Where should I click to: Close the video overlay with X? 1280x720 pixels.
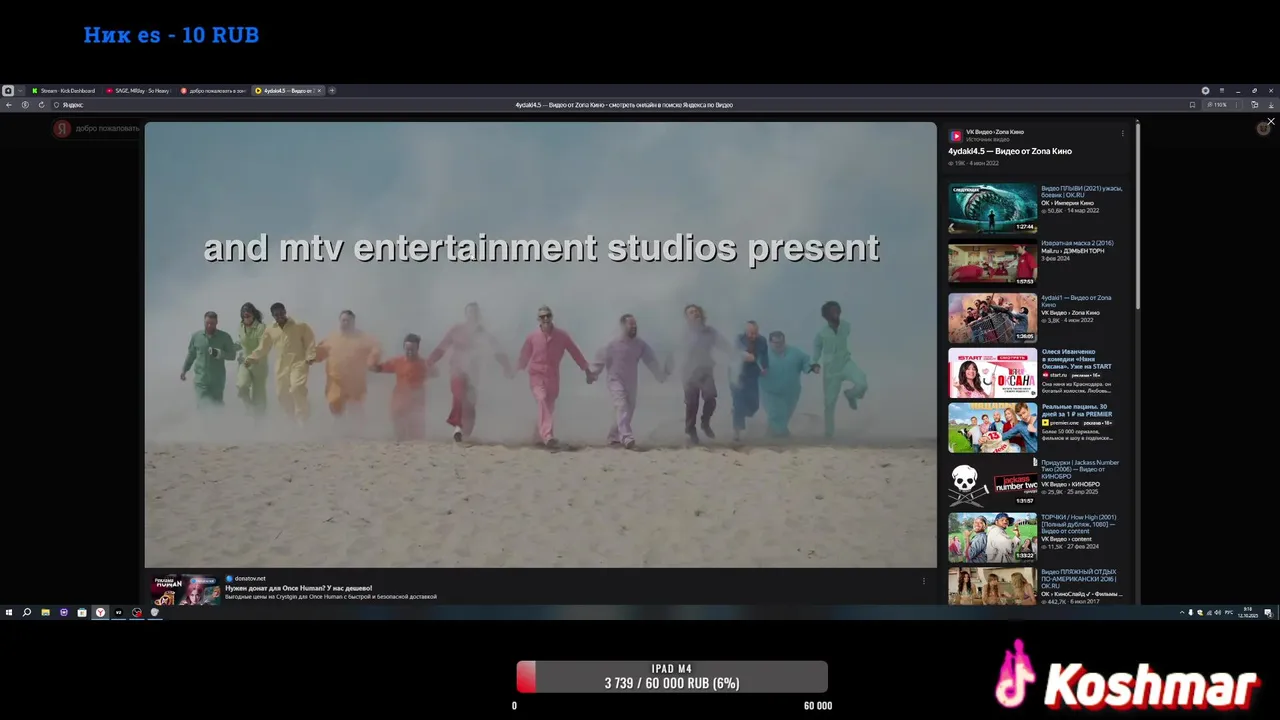point(1271,122)
